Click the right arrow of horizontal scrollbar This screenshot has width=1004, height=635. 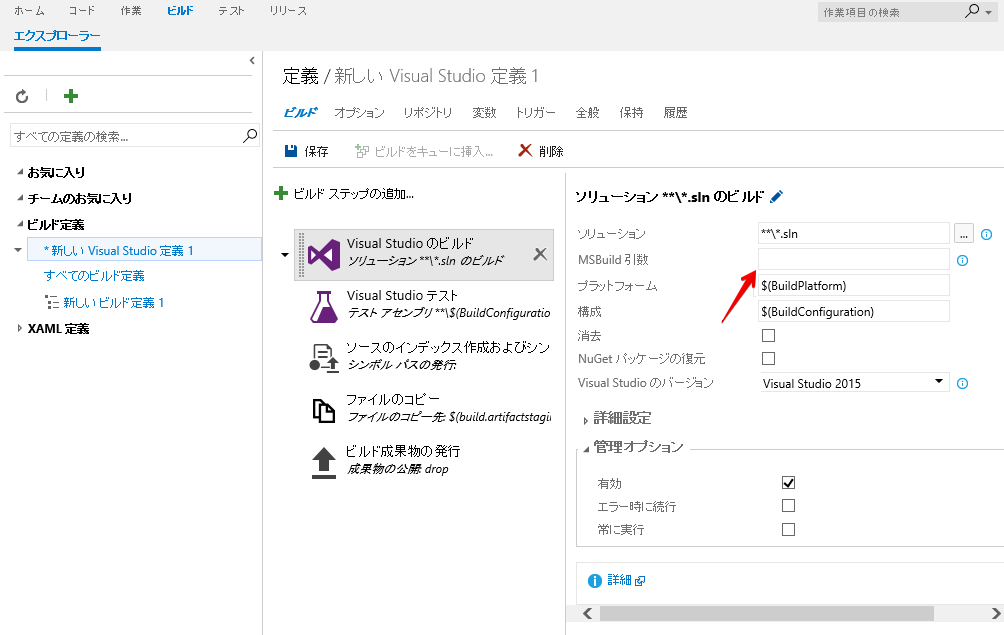point(996,613)
